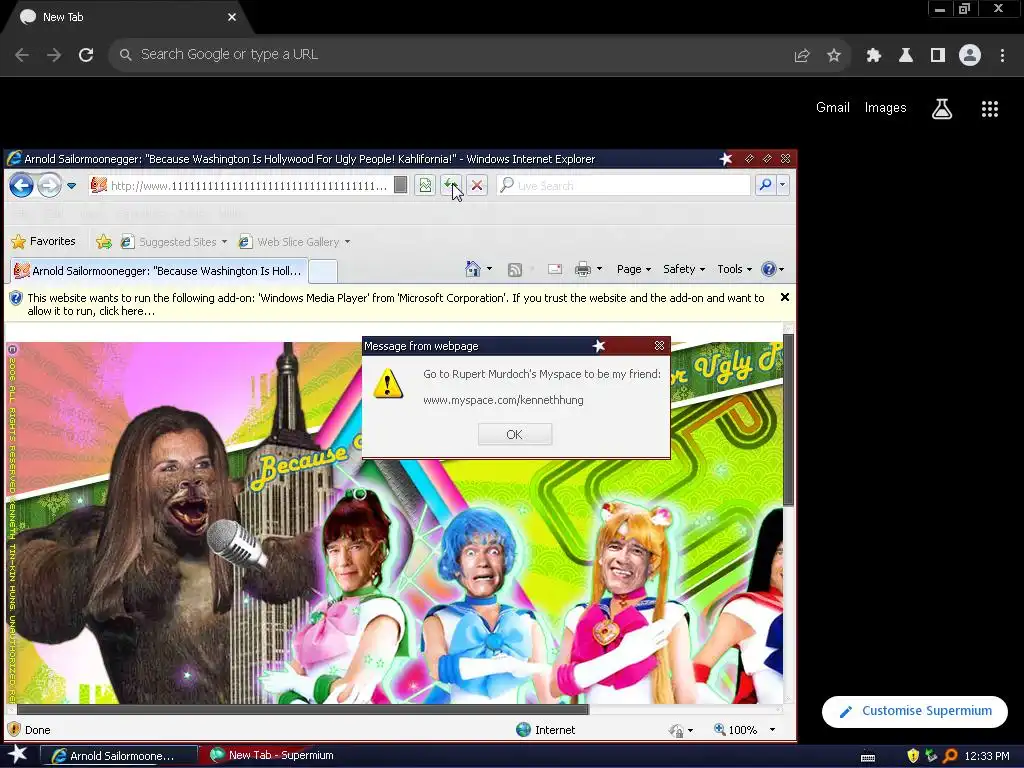Click Supermium reload button
The height and width of the screenshot is (768, 1024).
tap(86, 55)
